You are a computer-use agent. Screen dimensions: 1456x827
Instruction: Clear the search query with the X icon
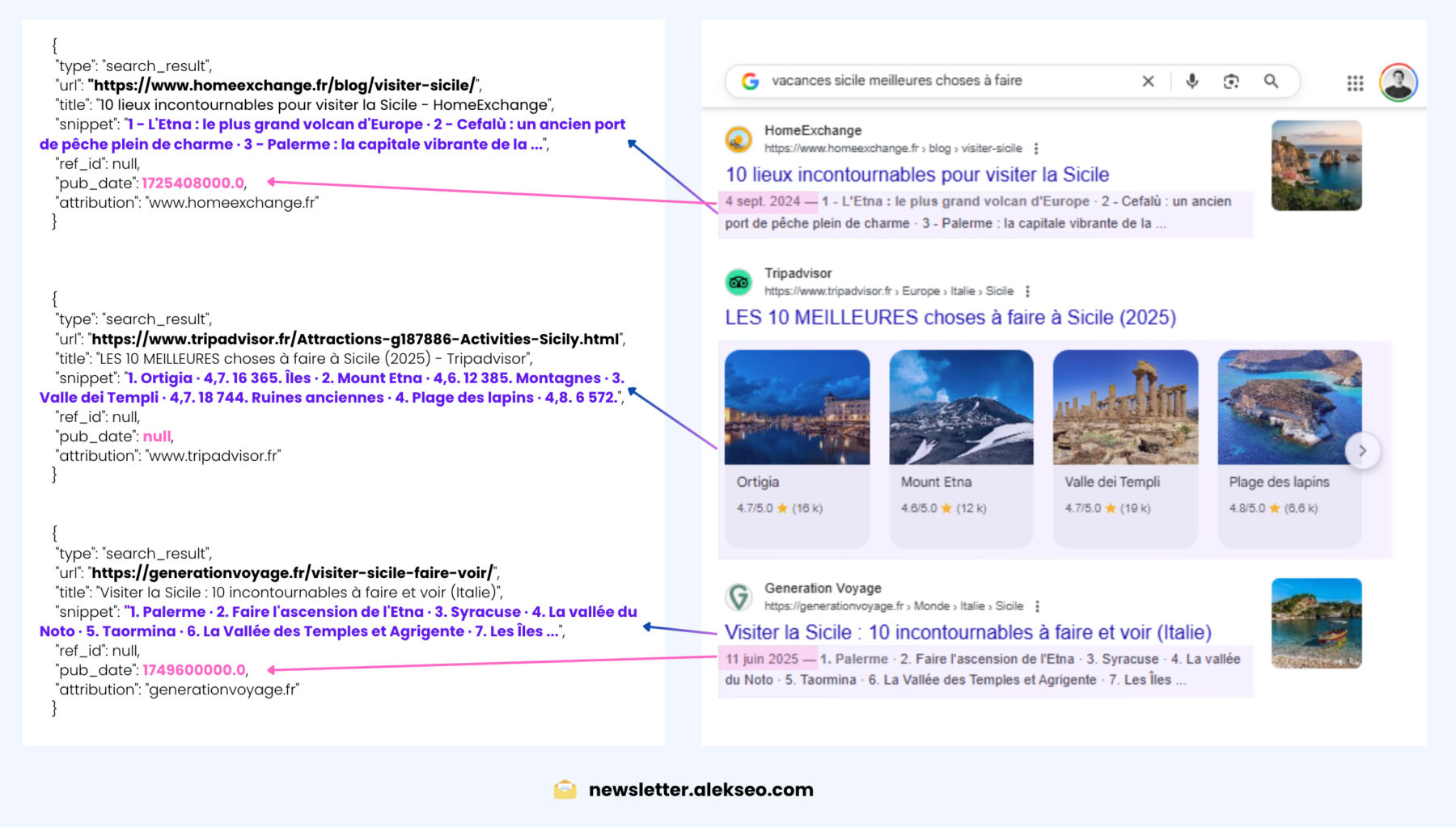(1148, 81)
